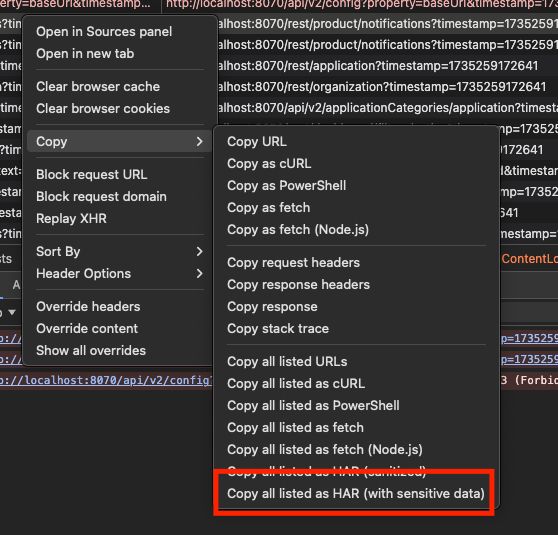Choose Copy as fetch
This screenshot has height=535, width=558.
(x=268, y=208)
